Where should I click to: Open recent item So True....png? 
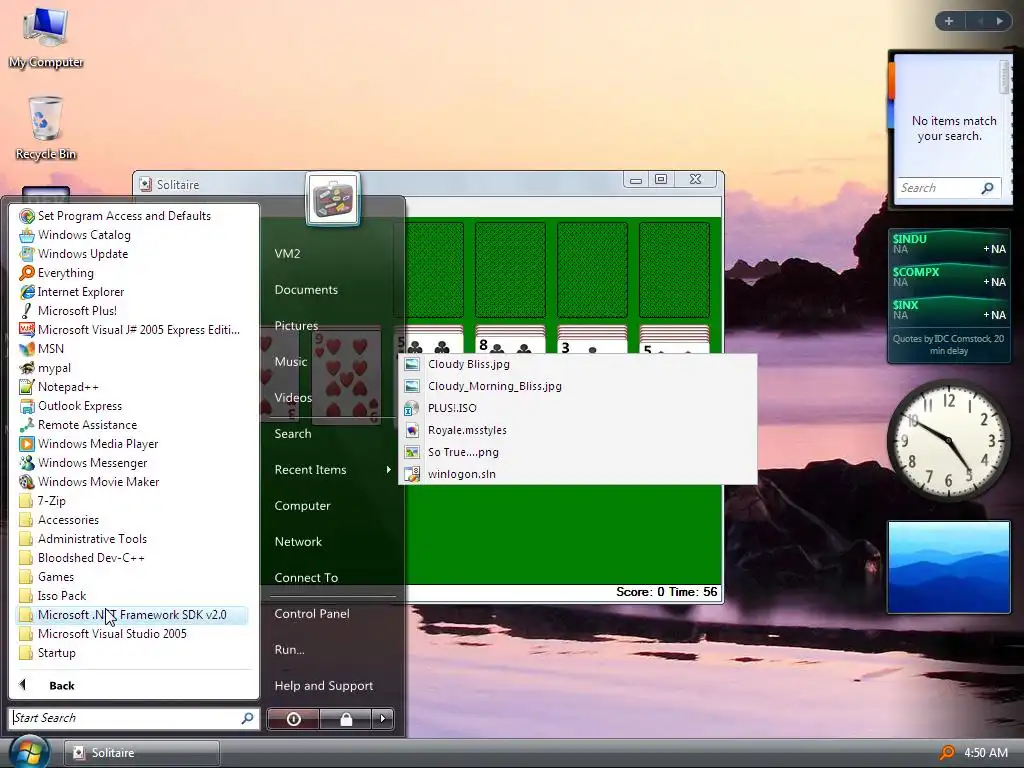578,452
